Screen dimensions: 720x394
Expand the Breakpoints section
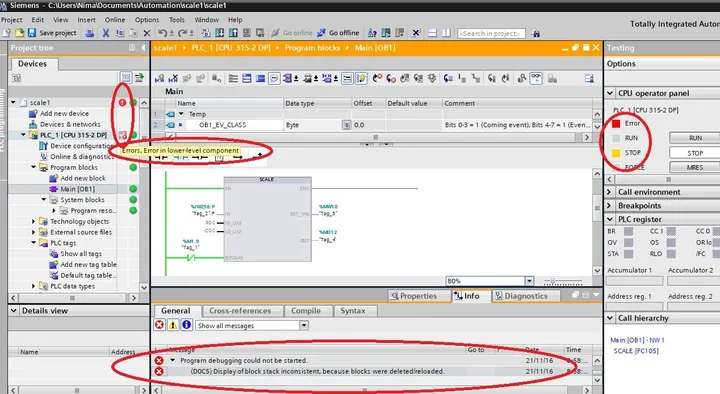609,205
